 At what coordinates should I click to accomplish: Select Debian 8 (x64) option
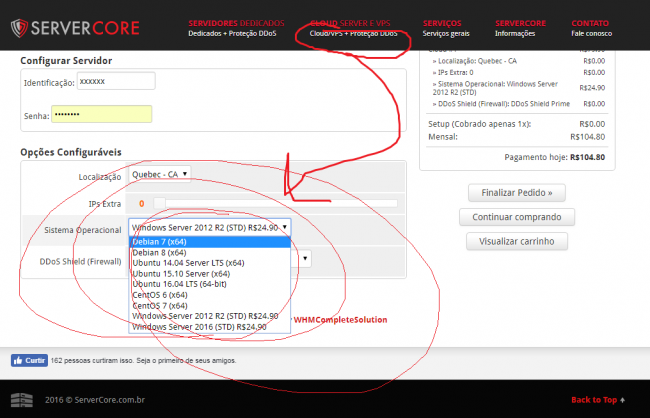coord(210,253)
